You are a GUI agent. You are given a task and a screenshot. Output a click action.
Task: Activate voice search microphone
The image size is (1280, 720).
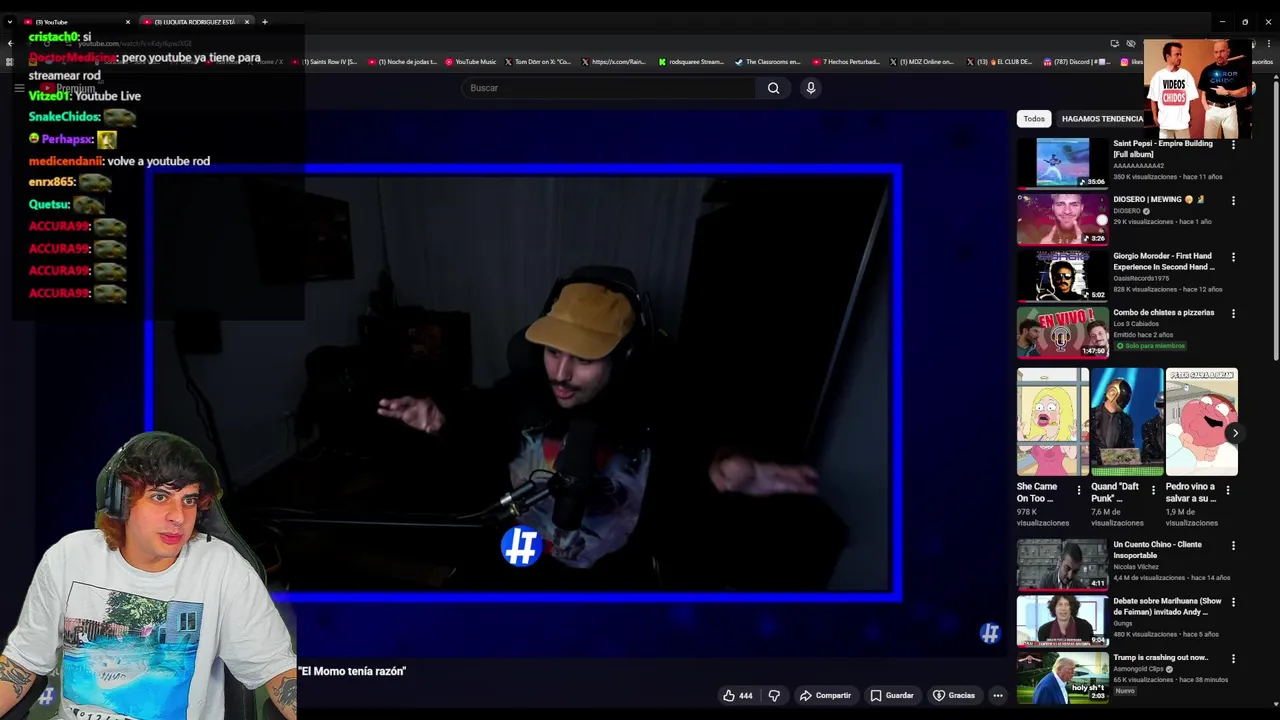click(811, 88)
